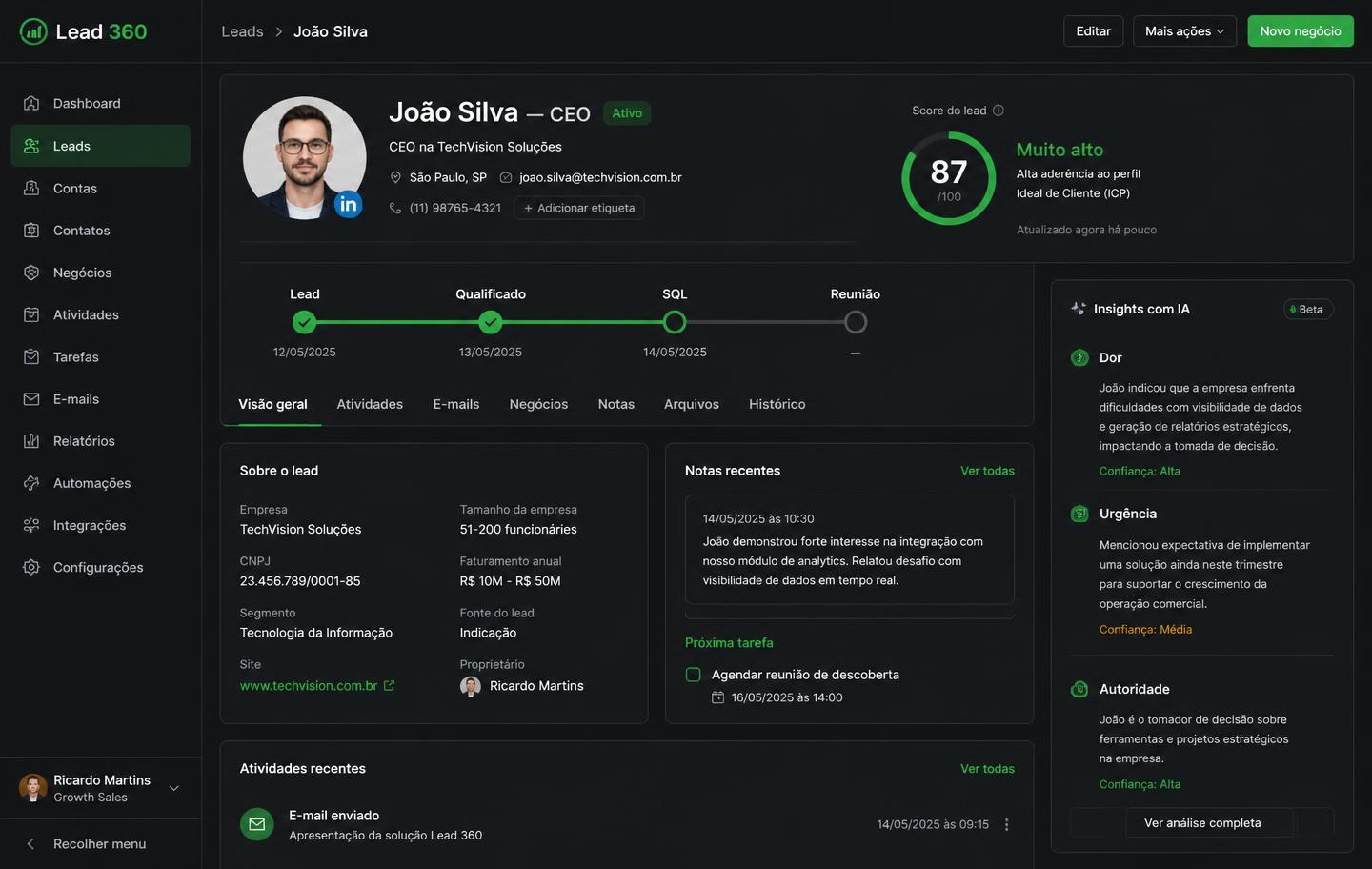The width and height of the screenshot is (1372, 869).
Task: Open the Histórico tab
Action: tap(777, 404)
